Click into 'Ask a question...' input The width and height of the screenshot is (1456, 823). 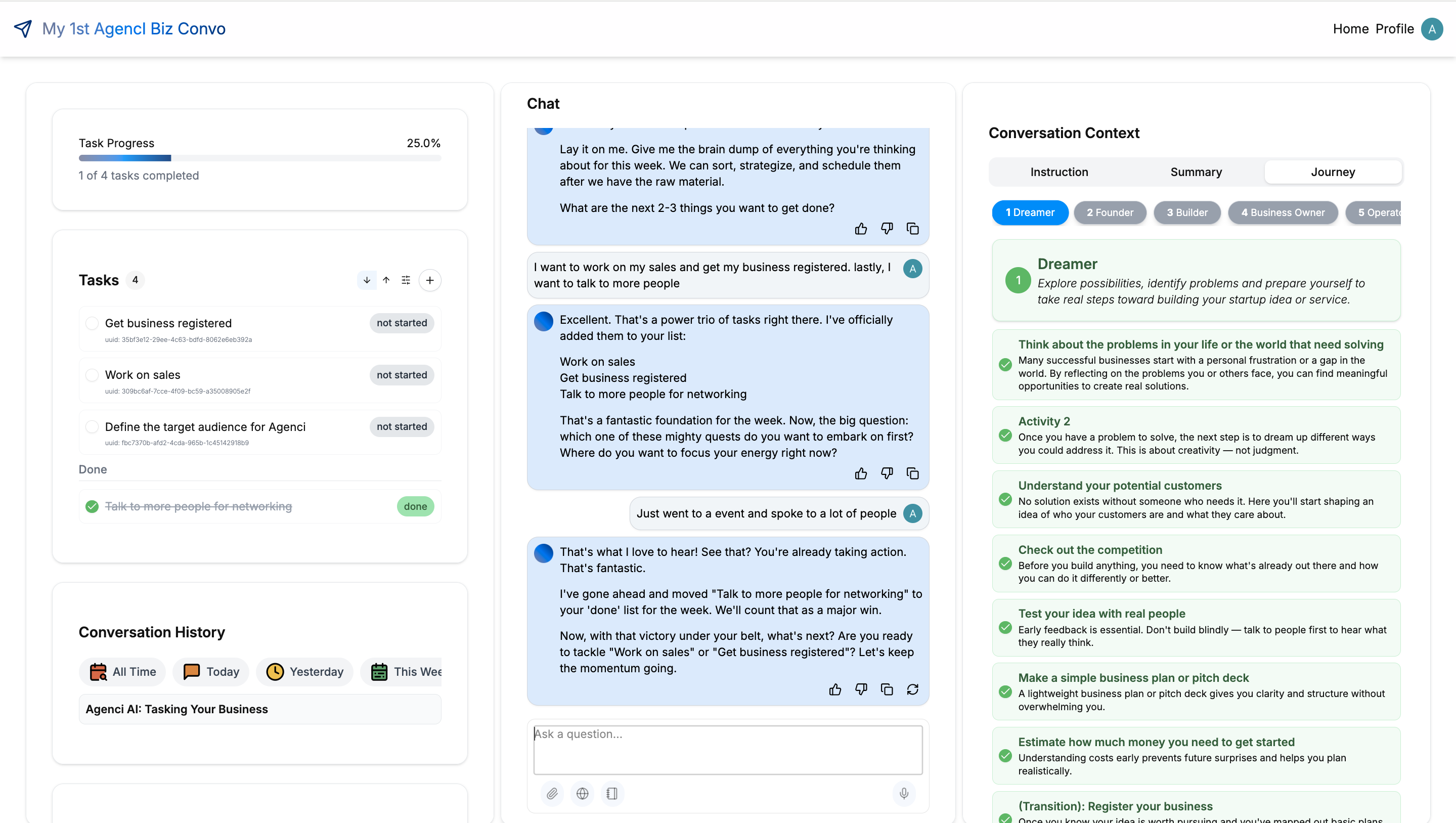coord(728,750)
